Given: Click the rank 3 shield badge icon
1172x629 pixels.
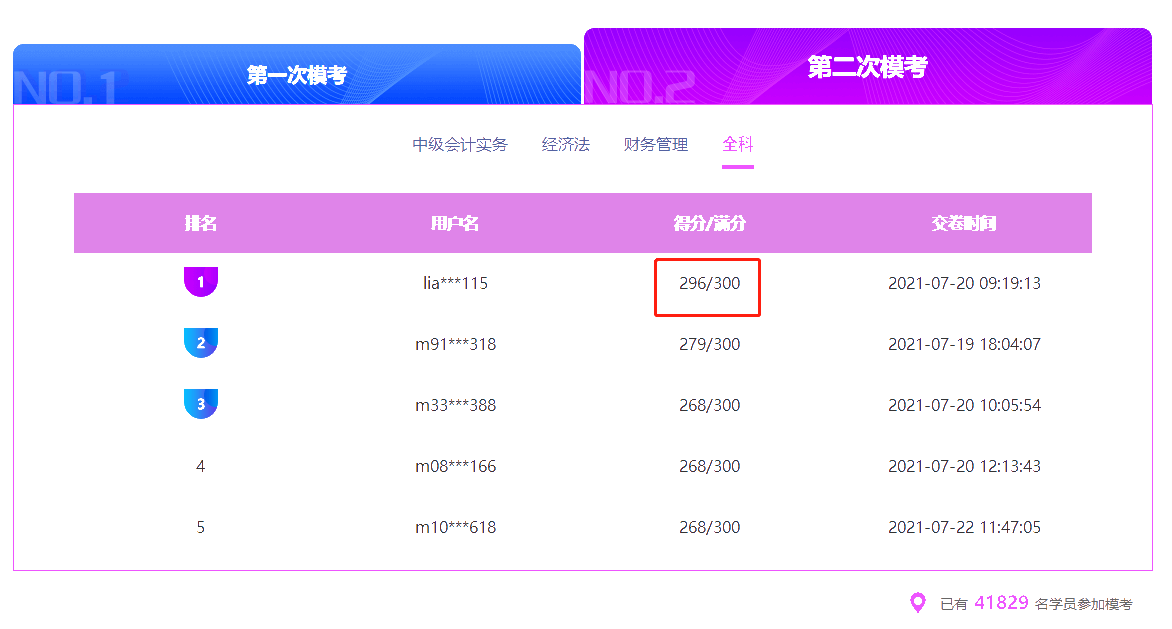Looking at the screenshot, I should 200,404.
